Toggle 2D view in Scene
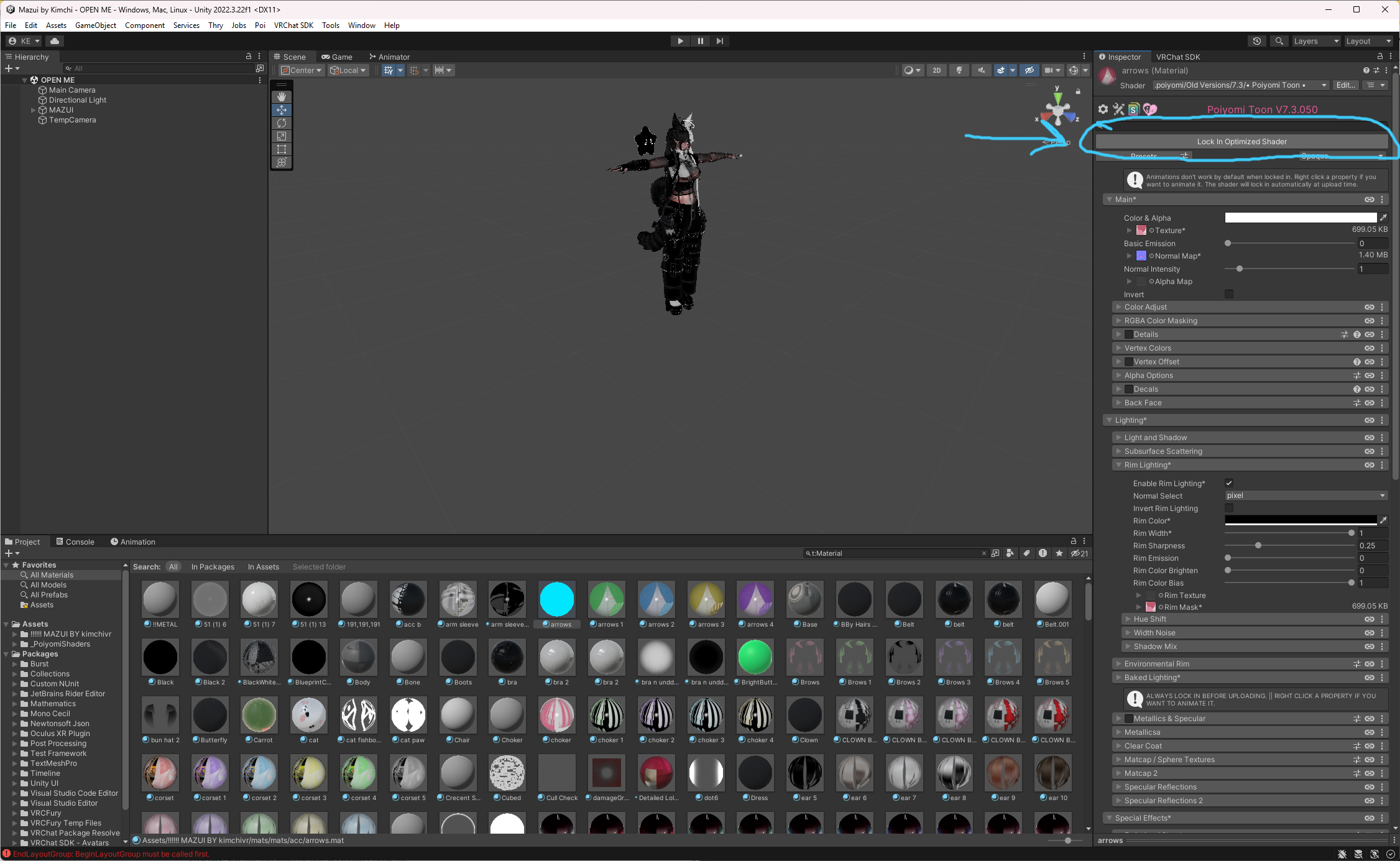 tap(936, 70)
